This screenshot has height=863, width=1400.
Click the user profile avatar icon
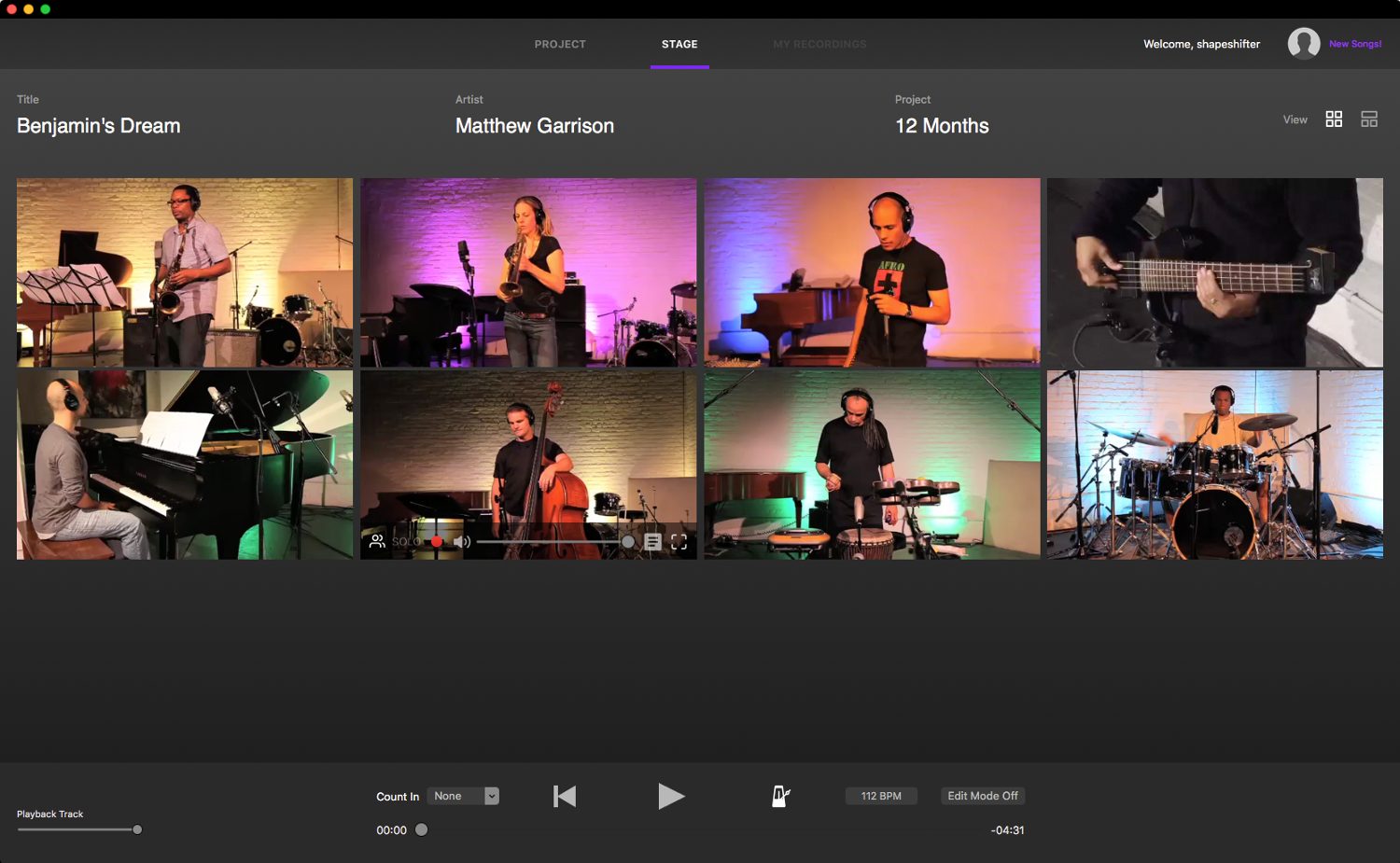coord(1303,43)
